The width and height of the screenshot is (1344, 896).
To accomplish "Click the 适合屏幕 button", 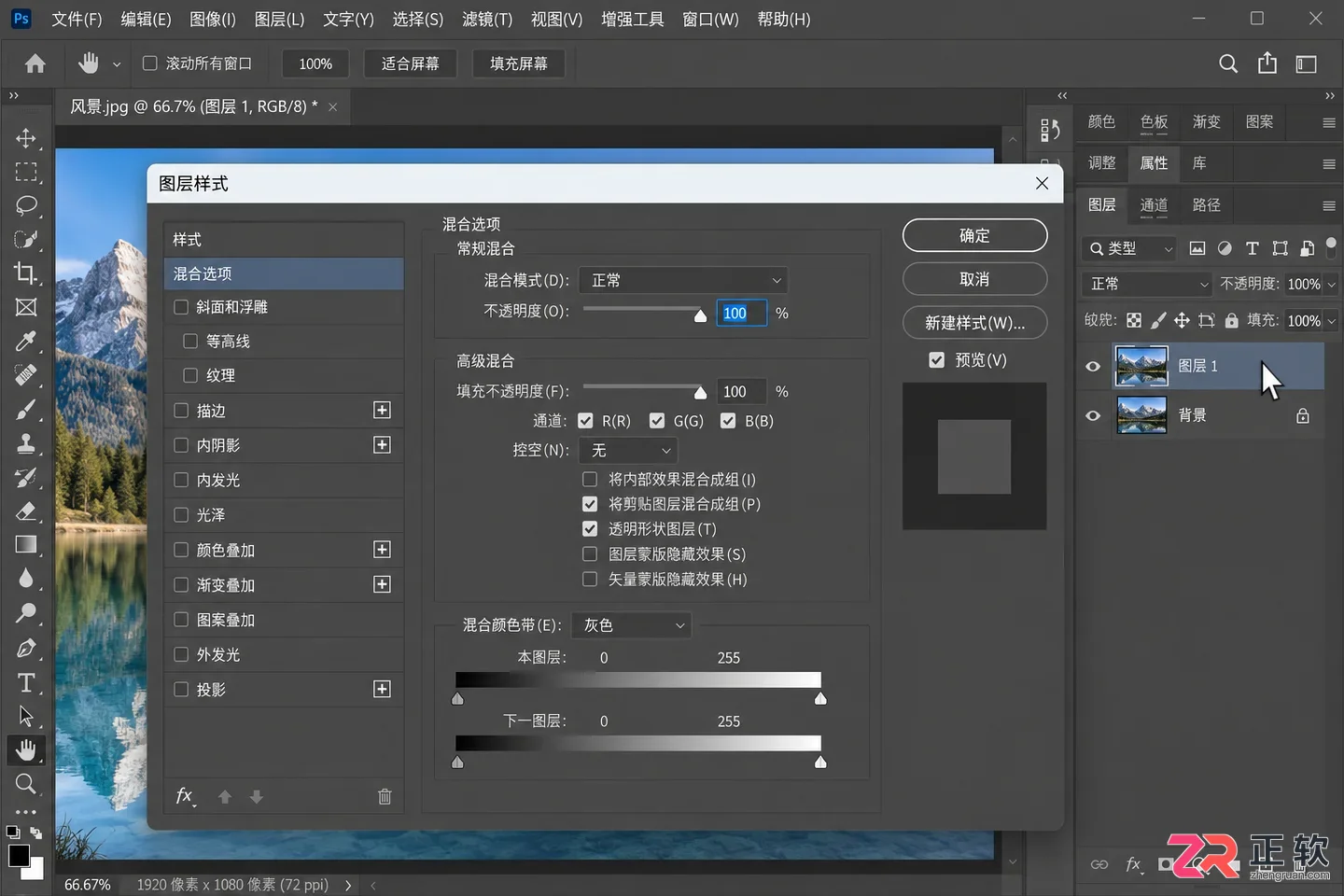I will pos(410,63).
